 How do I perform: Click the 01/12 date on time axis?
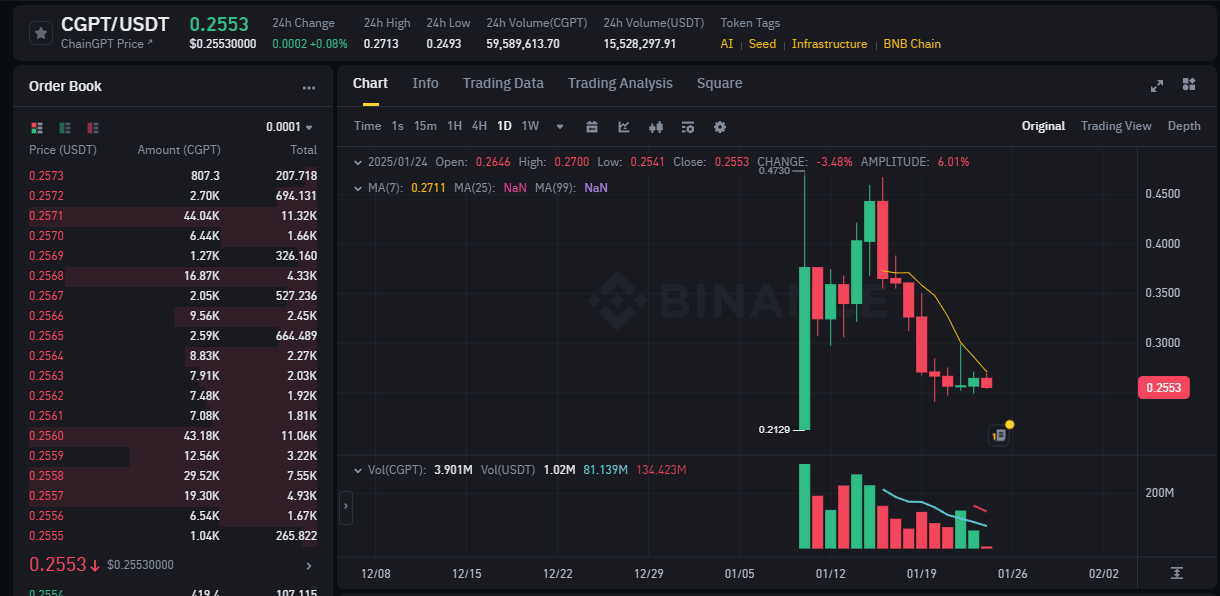click(x=830, y=573)
